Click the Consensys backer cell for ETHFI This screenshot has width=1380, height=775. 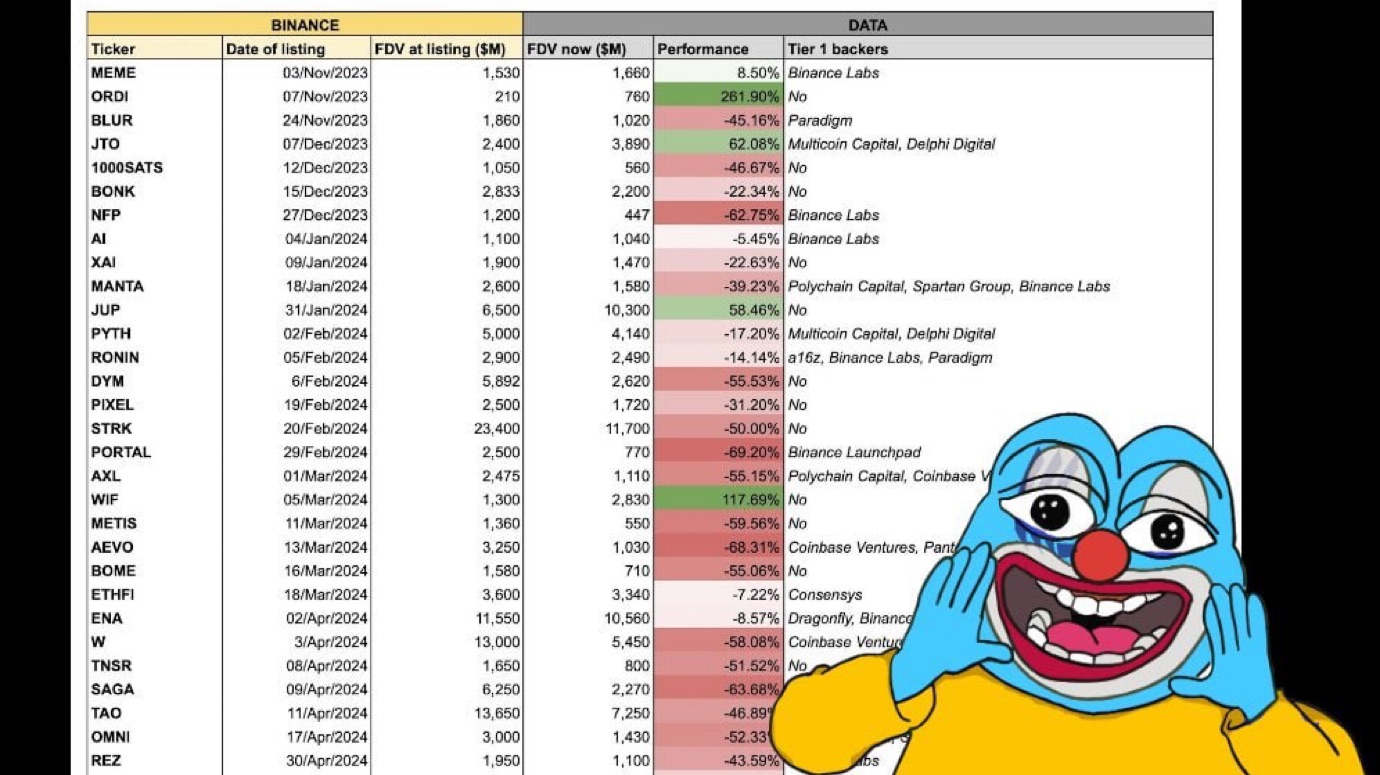825,595
